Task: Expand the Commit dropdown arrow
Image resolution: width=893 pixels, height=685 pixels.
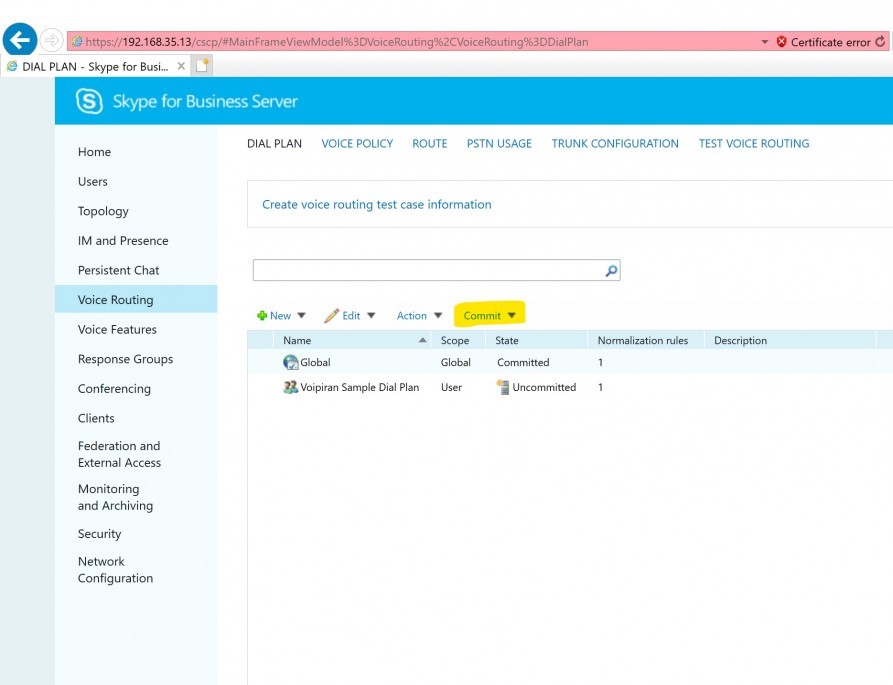Action: click(511, 315)
